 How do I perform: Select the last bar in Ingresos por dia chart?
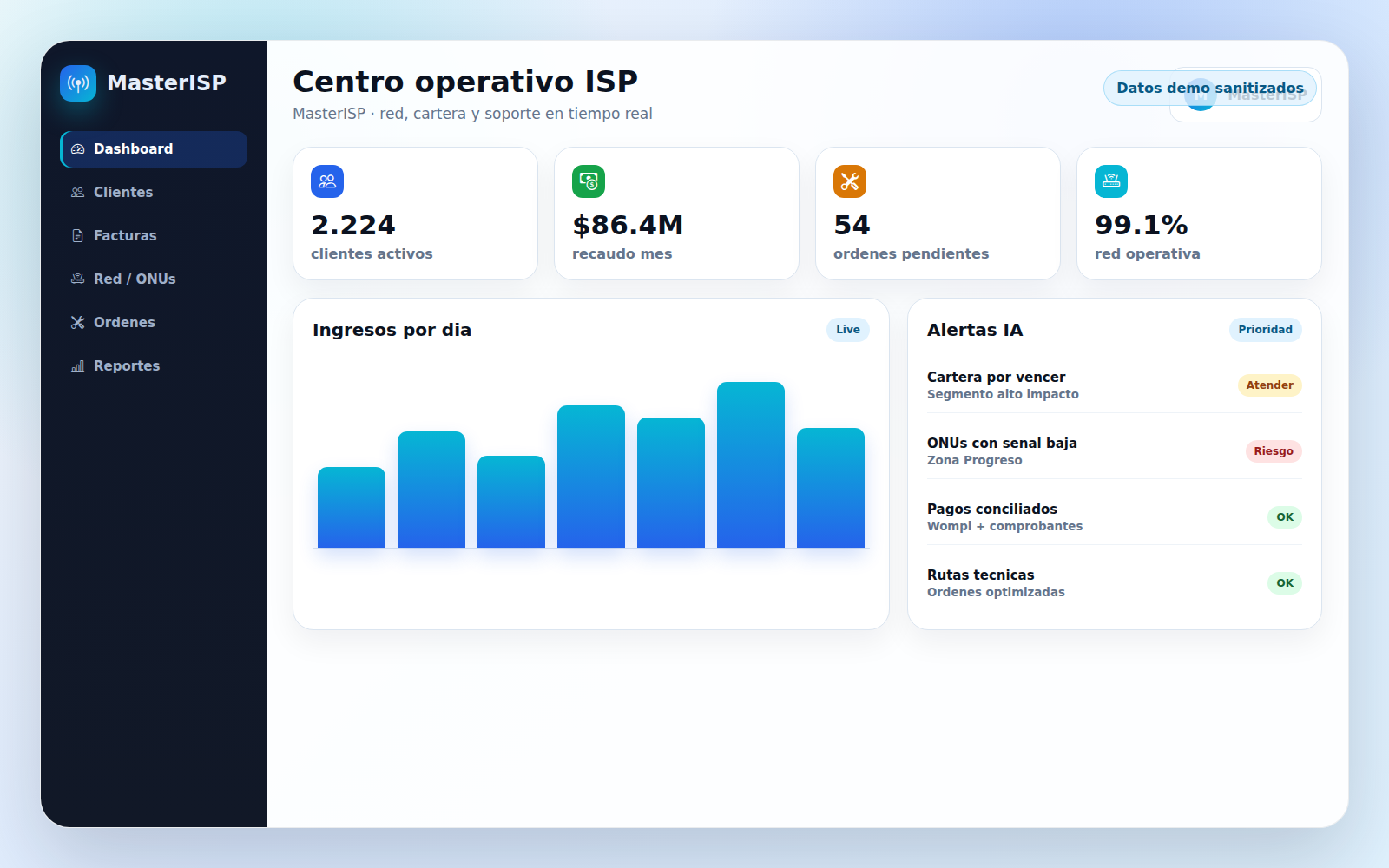tap(831, 488)
